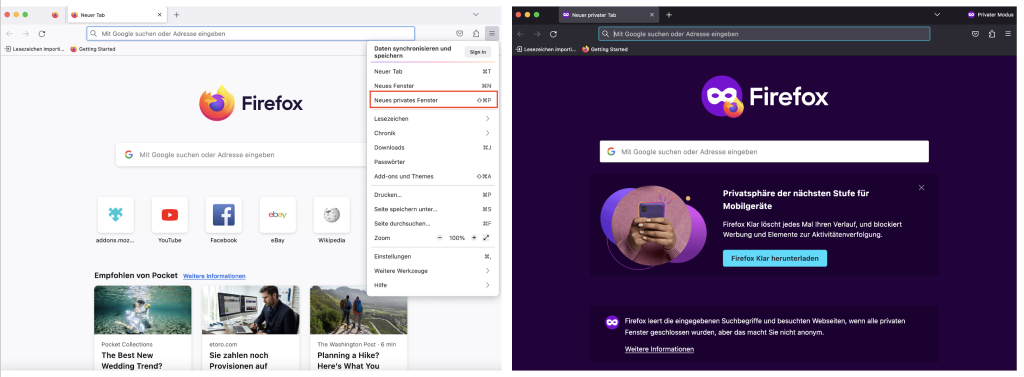The width and height of the screenshot is (1024, 377).
Task: Open extensions icon in private window toolbar
Action: pos(992,34)
